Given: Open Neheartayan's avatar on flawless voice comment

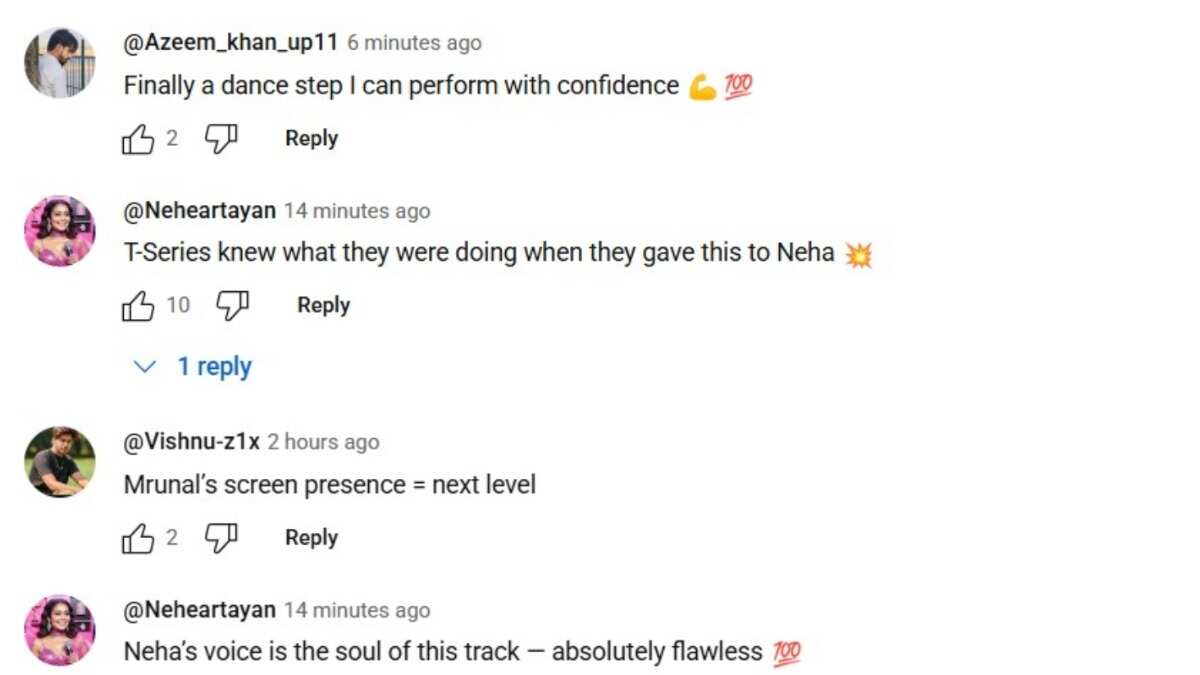Looking at the screenshot, I should click(60, 630).
